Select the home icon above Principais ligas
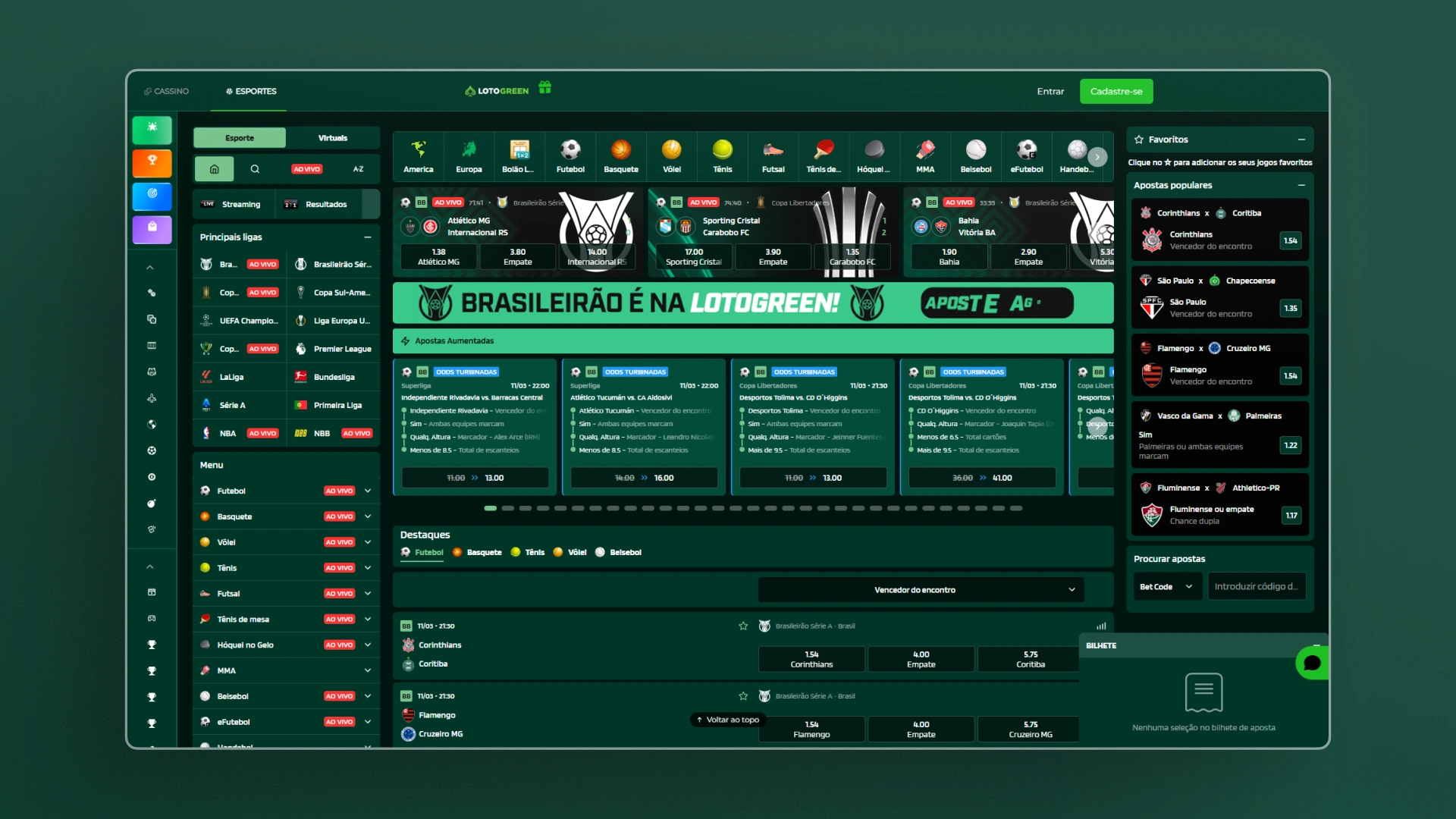Screen dimensions: 1456x819 [x=215, y=169]
